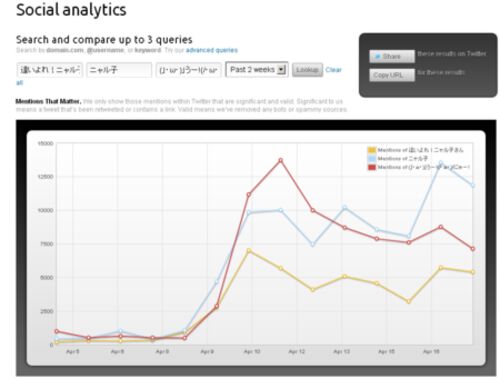Focus the third query input field
The height and width of the screenshot is (379, 500).
click(x=188, y=70)
